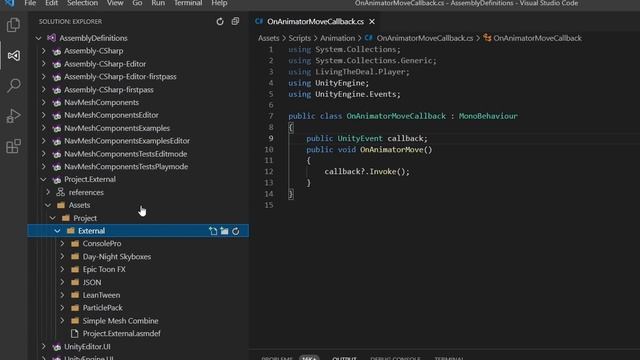The height and width of the screenshot is (360, 640).
Task: Click line number 9 in the gutter
Action: coord(271,138)
